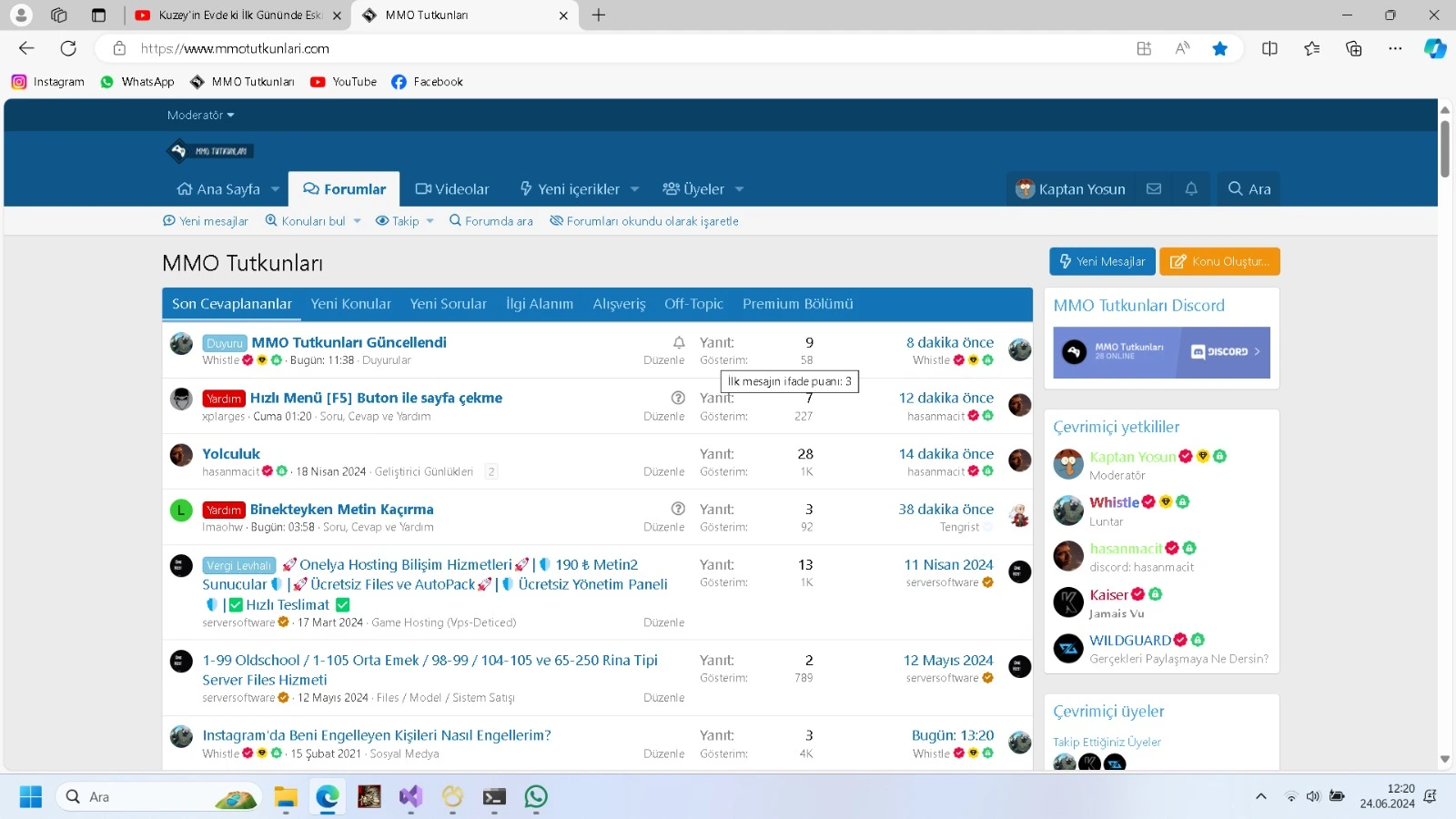Image resolution: width=1456 pixels, height=819 pixels.
Task: Open File Explorer from taskbar
Action: click(286, 797)
